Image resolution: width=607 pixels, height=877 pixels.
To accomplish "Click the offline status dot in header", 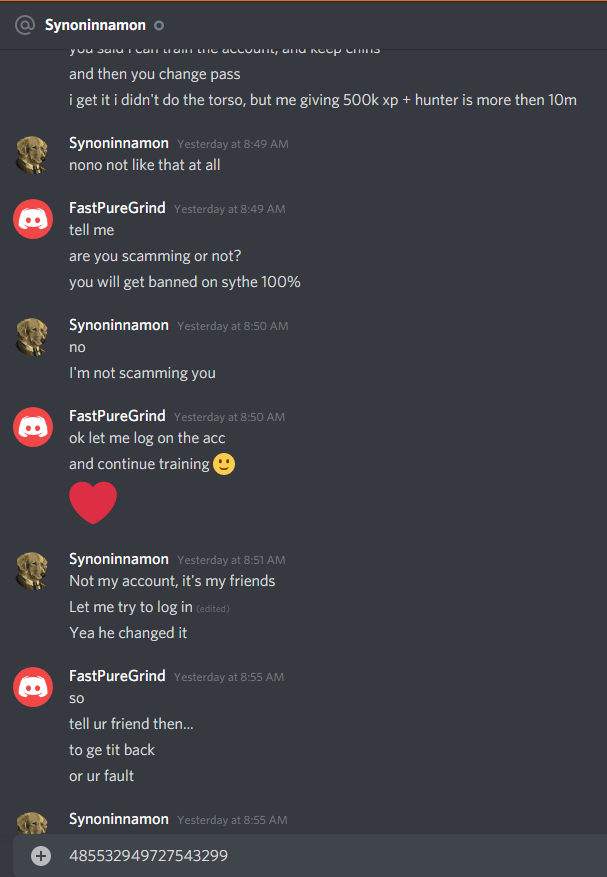I will point(159,25).
